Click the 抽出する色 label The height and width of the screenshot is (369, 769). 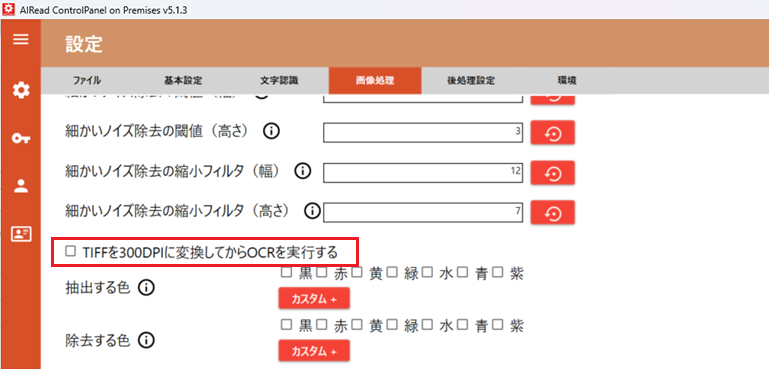click(98, 288)
